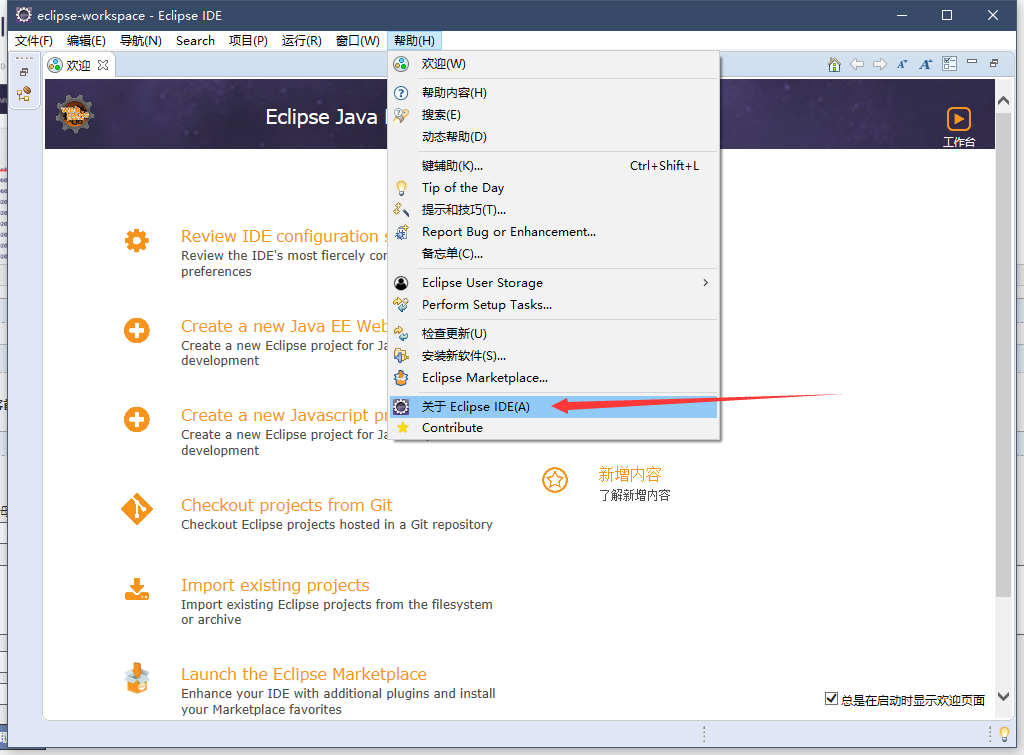1024x755 pixels.
Task: Open Import existing projects link
Action: pyautogui.click(x=275, y=585)
